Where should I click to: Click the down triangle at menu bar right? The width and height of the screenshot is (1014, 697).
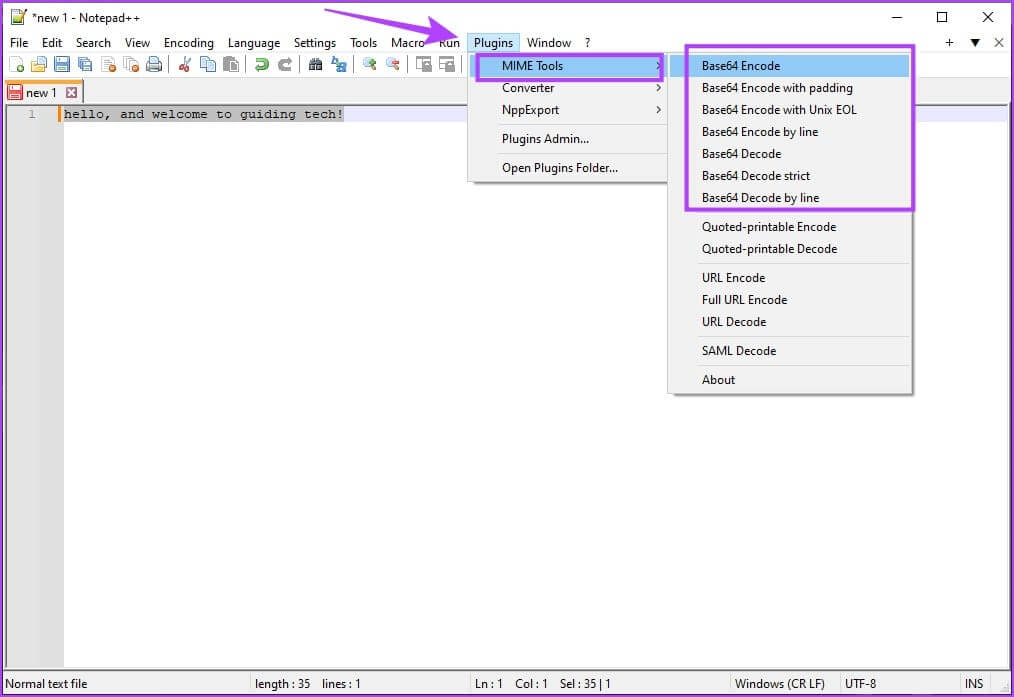tap(975, 43)
